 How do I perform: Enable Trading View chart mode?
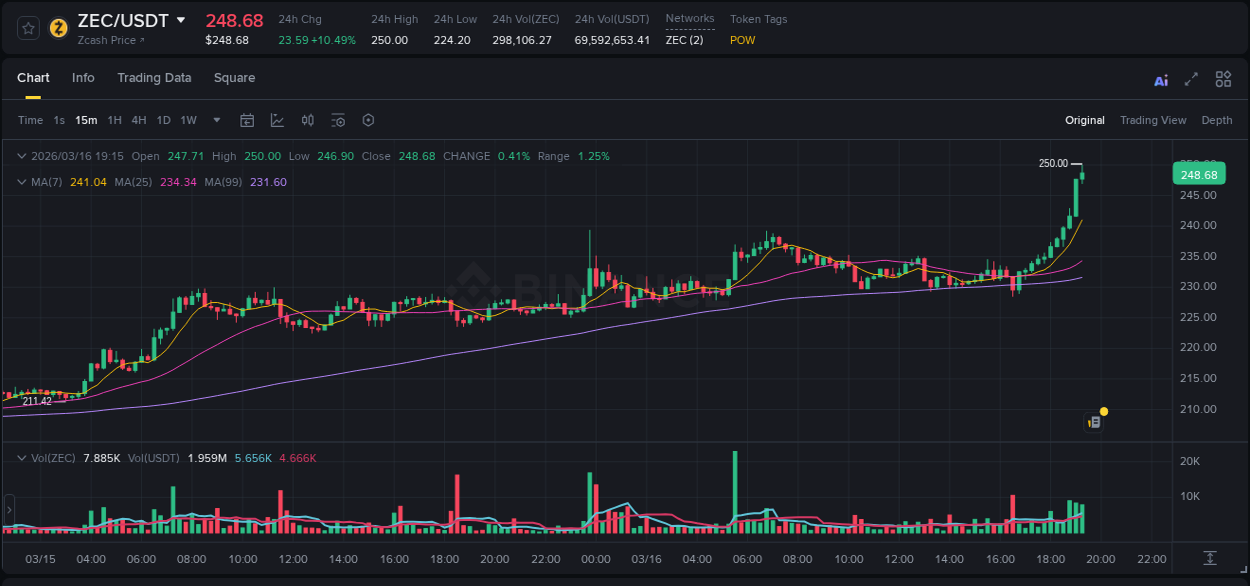pos(1153,120)
